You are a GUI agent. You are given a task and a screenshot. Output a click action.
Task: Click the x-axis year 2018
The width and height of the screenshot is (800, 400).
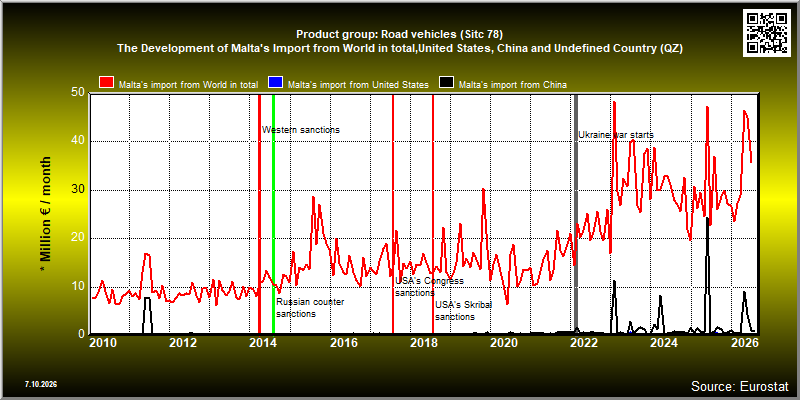[x=423, y=343]
